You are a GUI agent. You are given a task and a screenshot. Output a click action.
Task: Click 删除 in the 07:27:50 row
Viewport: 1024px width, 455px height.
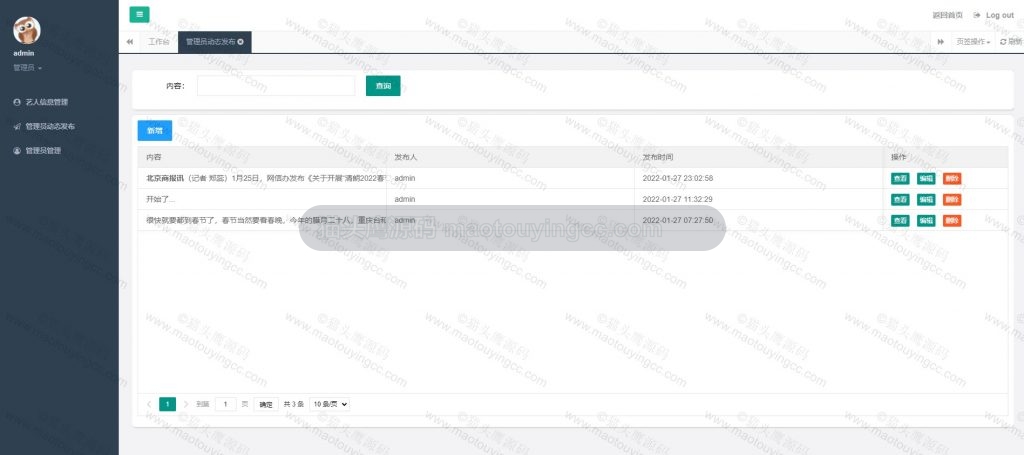click(x=952, y=221)
